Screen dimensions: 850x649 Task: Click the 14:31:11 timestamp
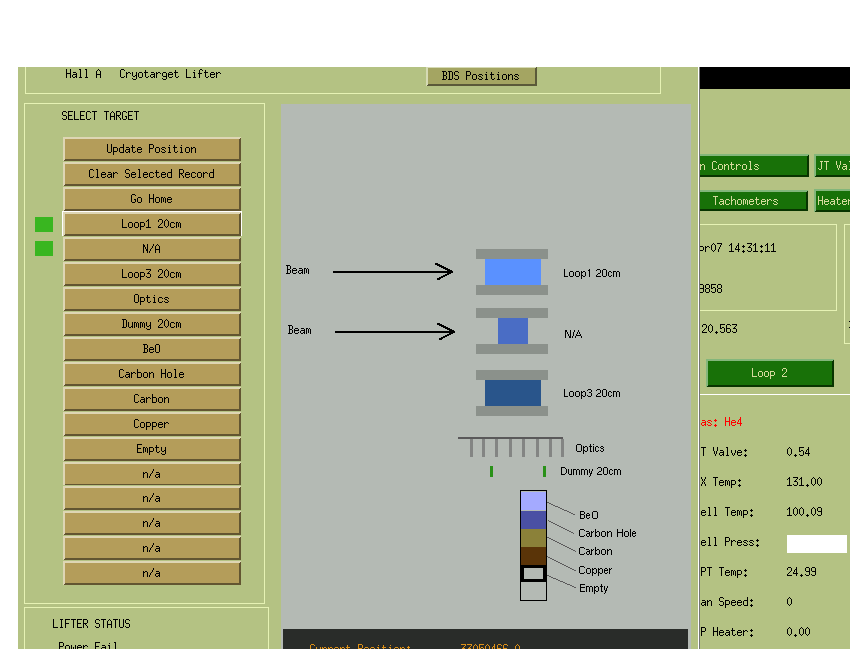pyautogui.click(x=752, y=248)
